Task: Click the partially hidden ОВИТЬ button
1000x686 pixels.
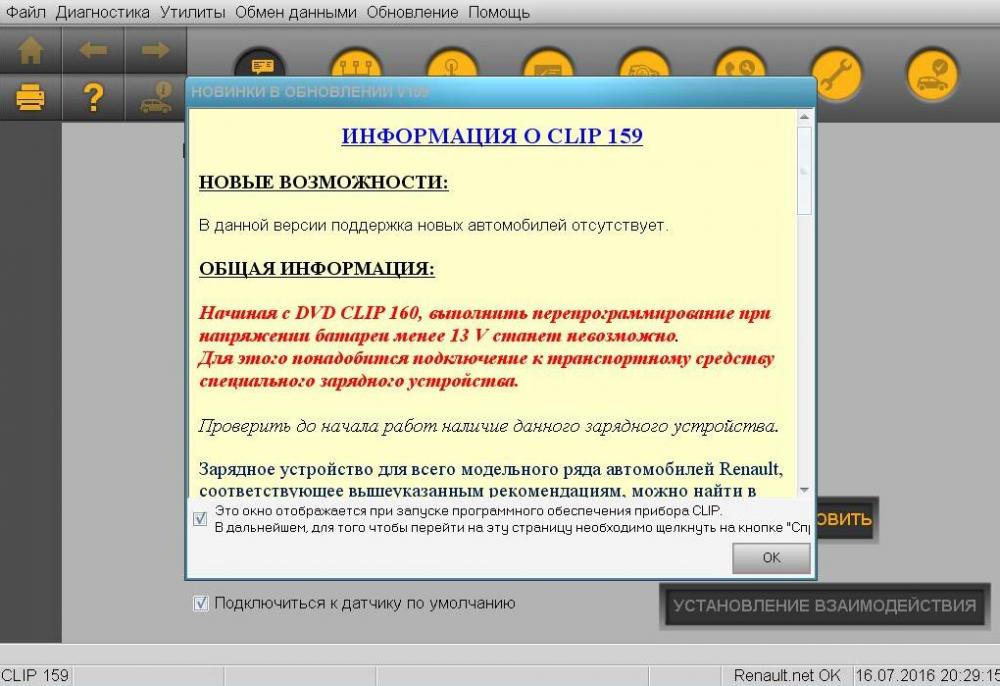Action: click(x=846, y=519)
